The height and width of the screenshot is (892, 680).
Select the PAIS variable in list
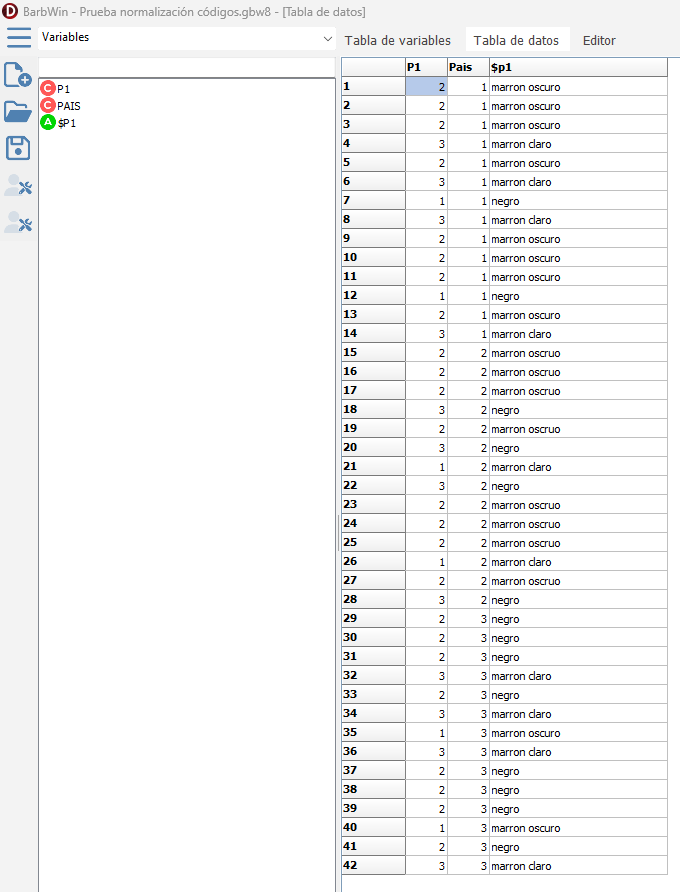[x=69, y=105]
